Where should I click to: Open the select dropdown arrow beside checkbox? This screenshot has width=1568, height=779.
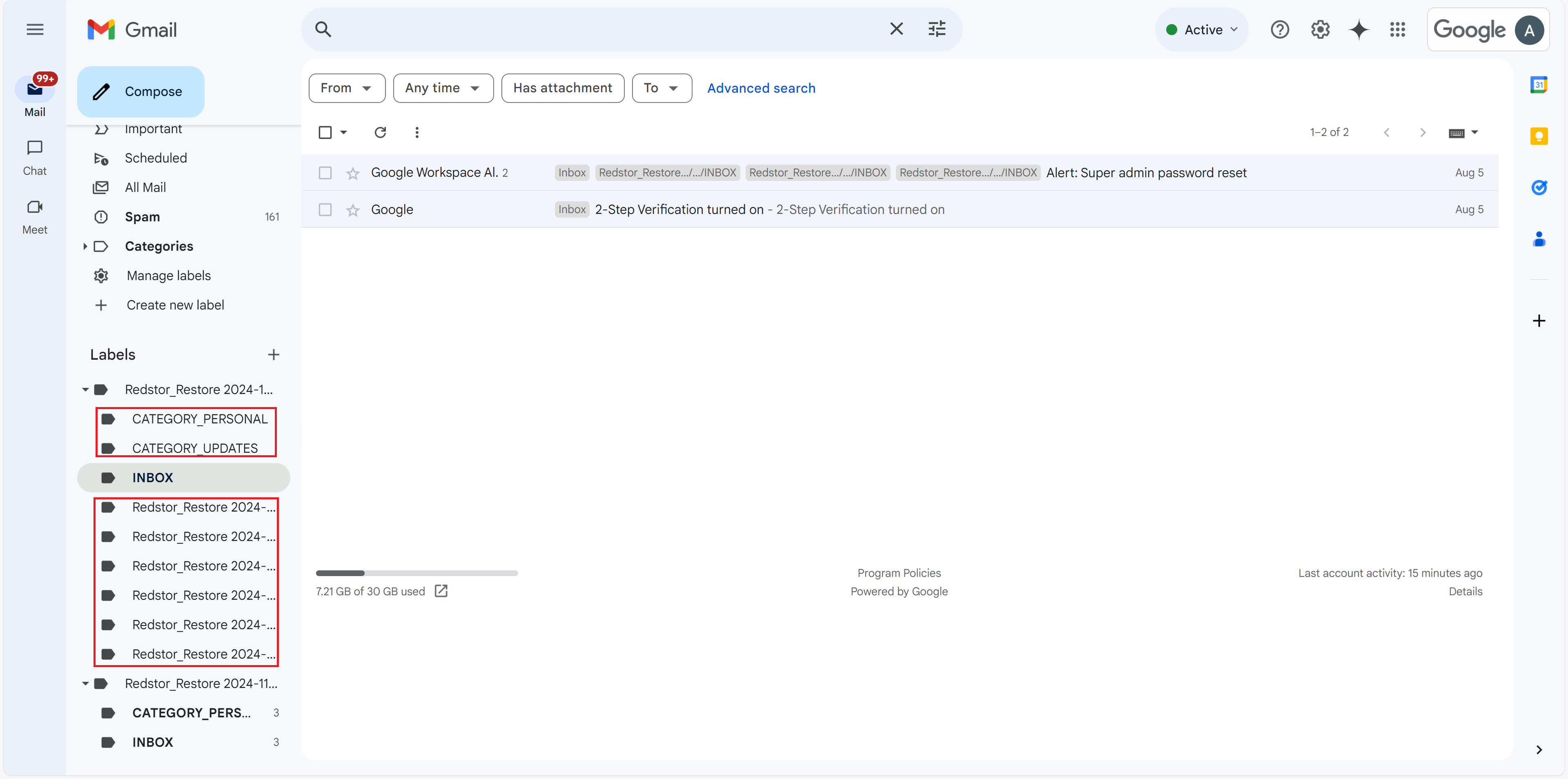[343, 132]
